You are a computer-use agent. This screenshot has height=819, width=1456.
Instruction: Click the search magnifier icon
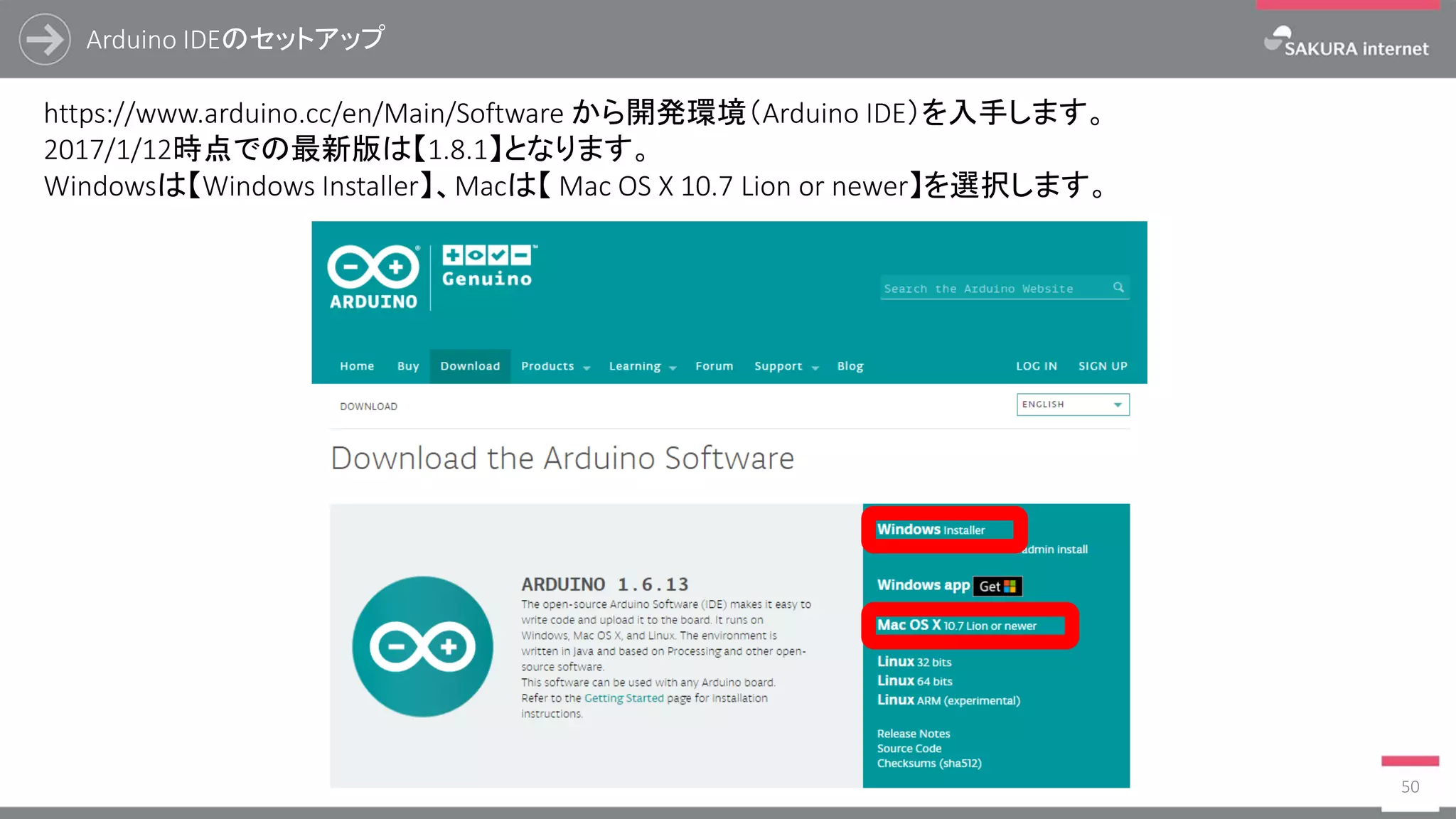click(x=1118, y=287)
